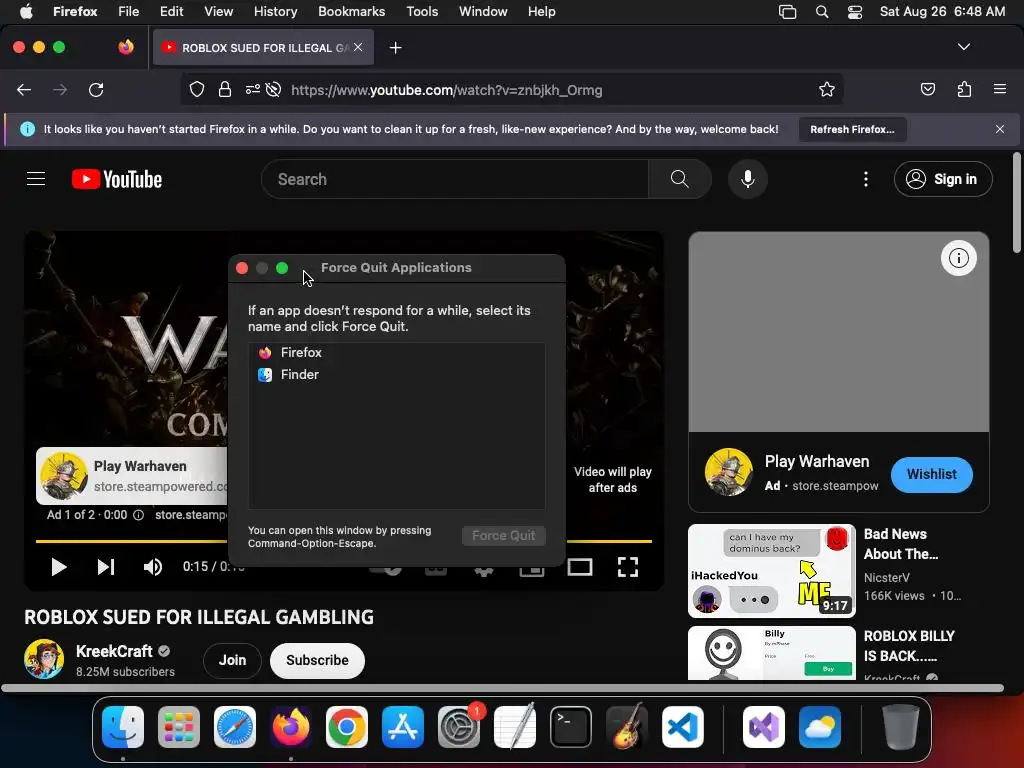Click the Refresh Firefox… button
The height and width of the screenshot is (768, 1024).
click(x=852, y=129)
